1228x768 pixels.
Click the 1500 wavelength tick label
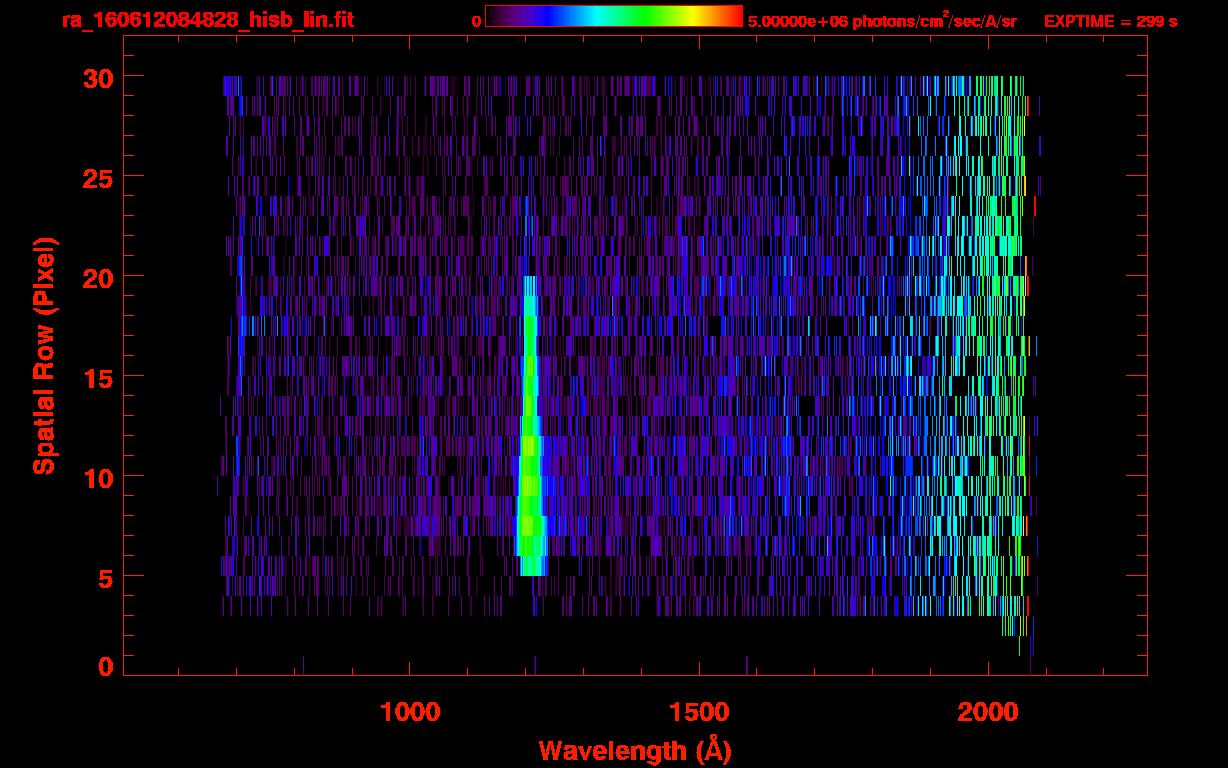tap(698, 712)
